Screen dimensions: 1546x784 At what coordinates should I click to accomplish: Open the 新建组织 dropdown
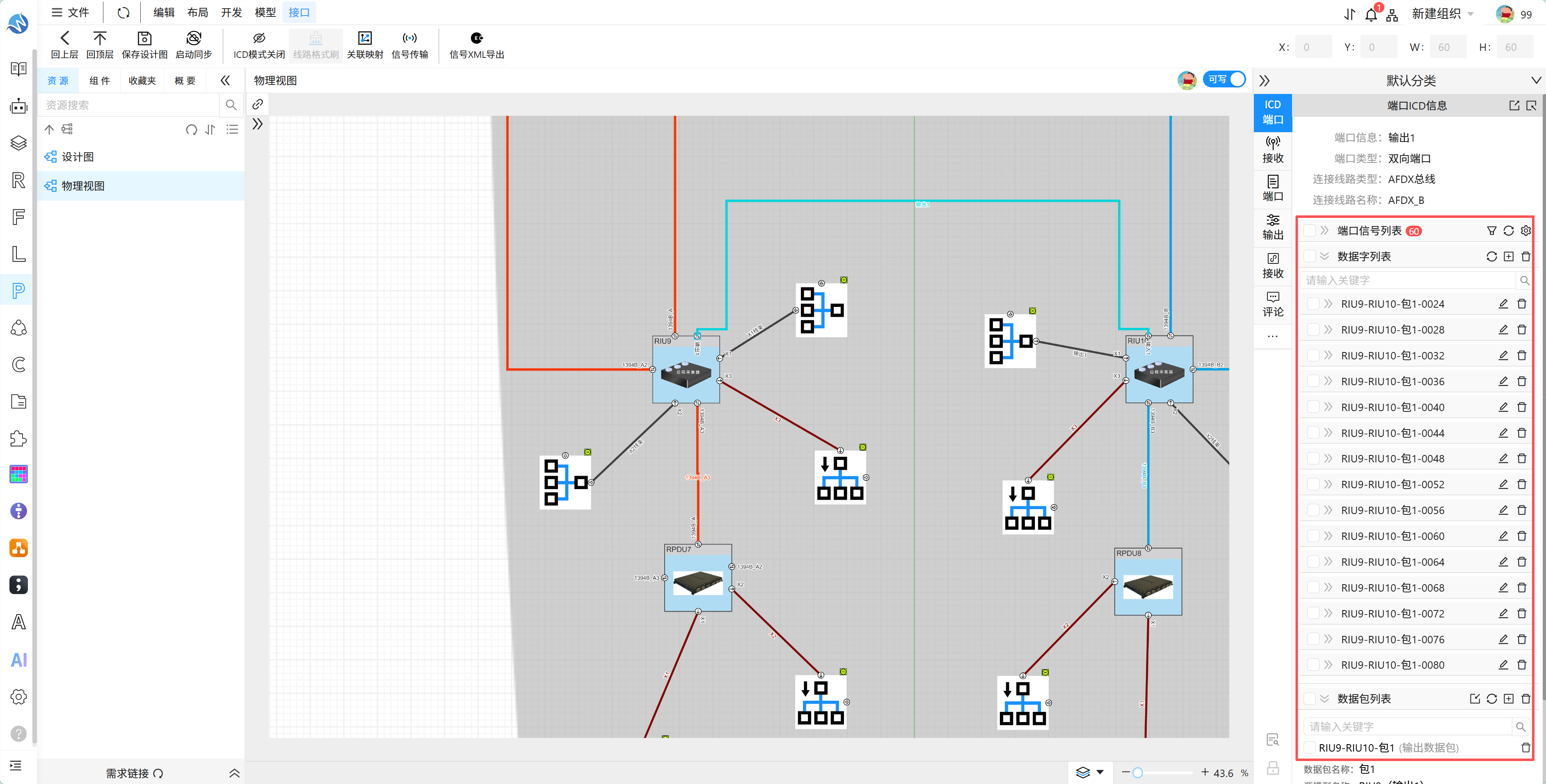1442,14
